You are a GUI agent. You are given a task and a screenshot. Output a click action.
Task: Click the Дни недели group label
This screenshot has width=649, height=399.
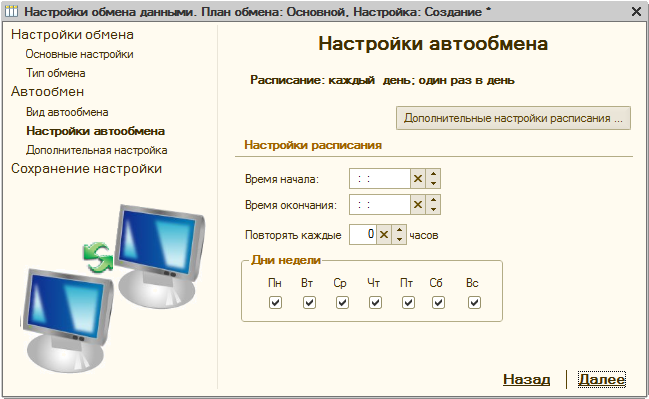coord(286,260)
